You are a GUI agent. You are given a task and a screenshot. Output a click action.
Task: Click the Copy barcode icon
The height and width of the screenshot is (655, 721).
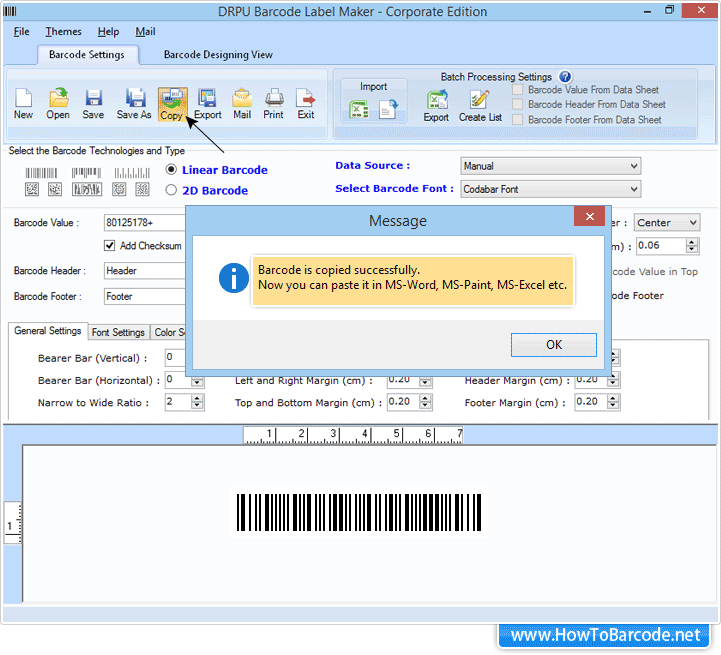172,104
